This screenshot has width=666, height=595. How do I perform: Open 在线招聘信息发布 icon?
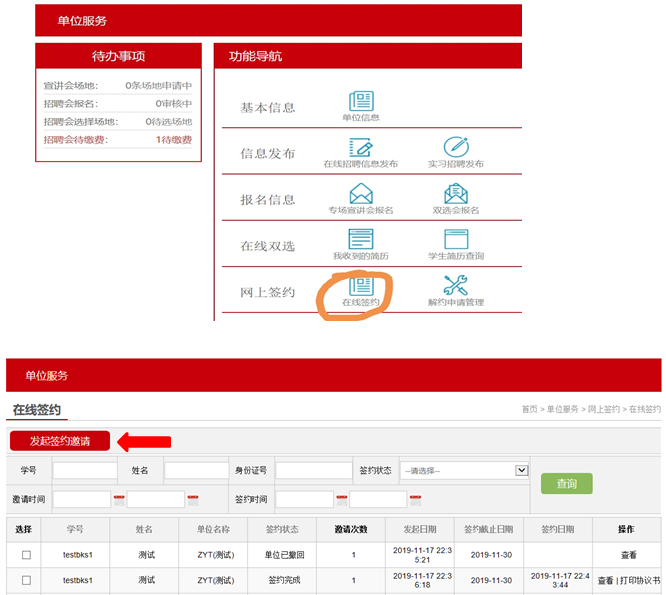click(361, 147)
